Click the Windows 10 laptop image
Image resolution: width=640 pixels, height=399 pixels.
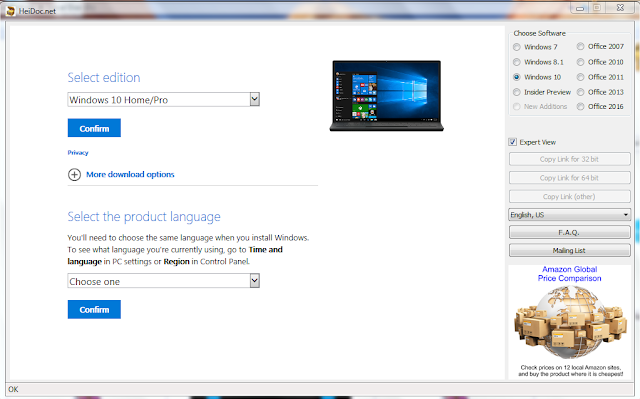pyautogui.click(x=387, y=96)
